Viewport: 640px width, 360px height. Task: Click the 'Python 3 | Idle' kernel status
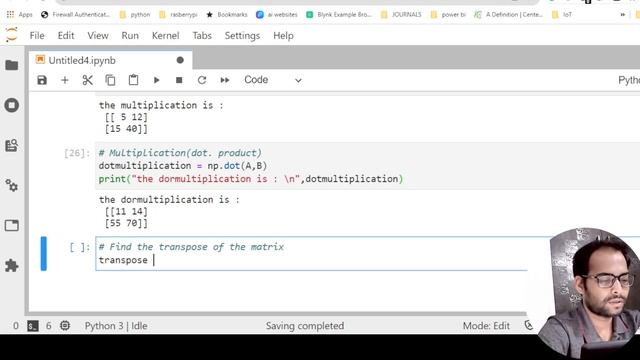[116, 326]
